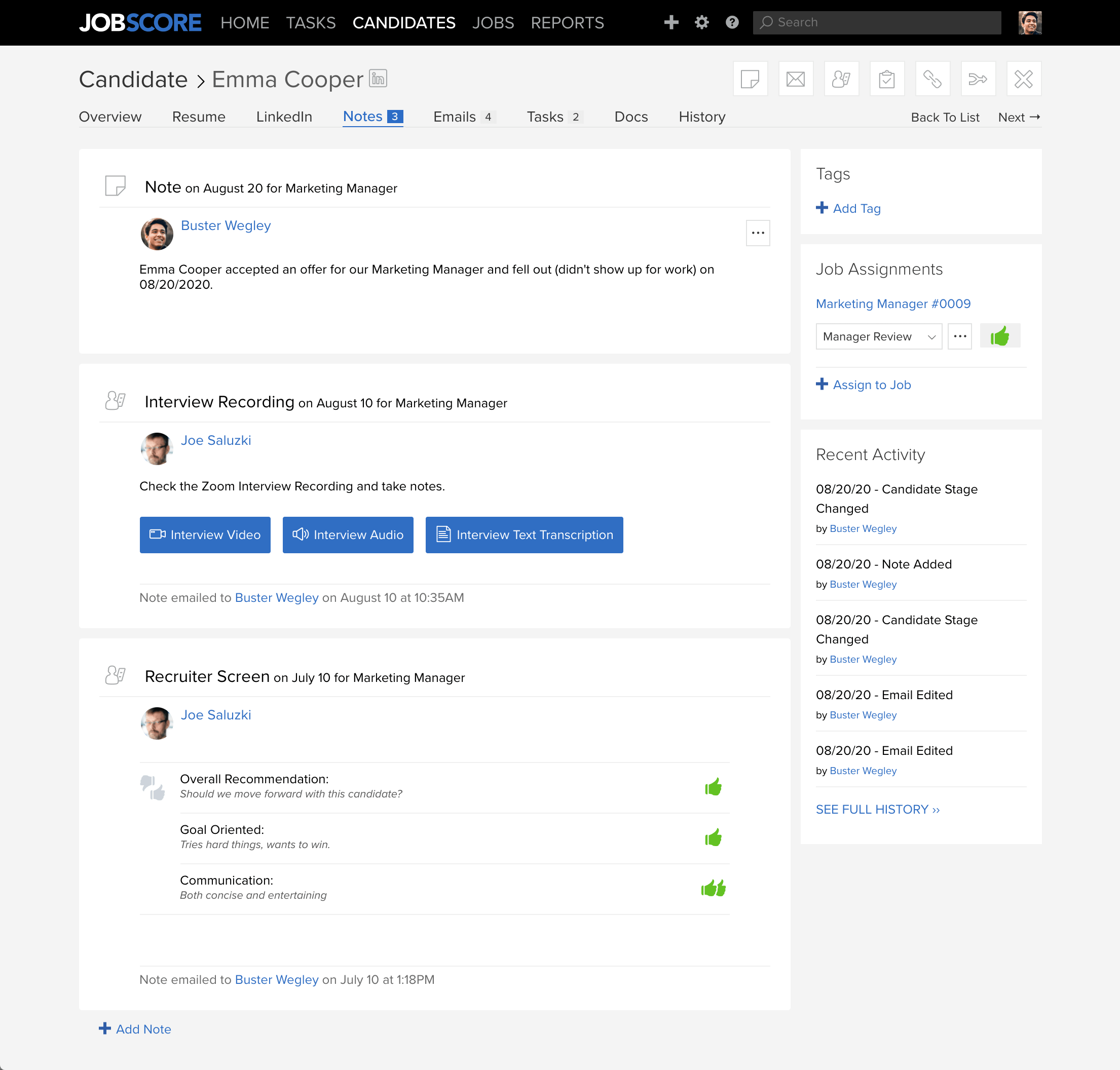The image size is (1120, 1070).
Task: Open the Tasks tab
Action: pos(554,117)
